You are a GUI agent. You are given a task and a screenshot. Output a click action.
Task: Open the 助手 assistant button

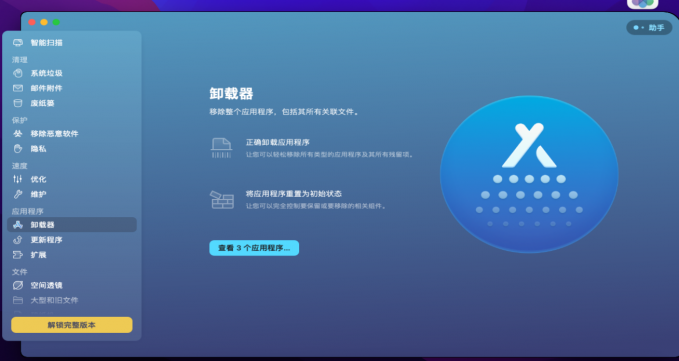[649, 28]
